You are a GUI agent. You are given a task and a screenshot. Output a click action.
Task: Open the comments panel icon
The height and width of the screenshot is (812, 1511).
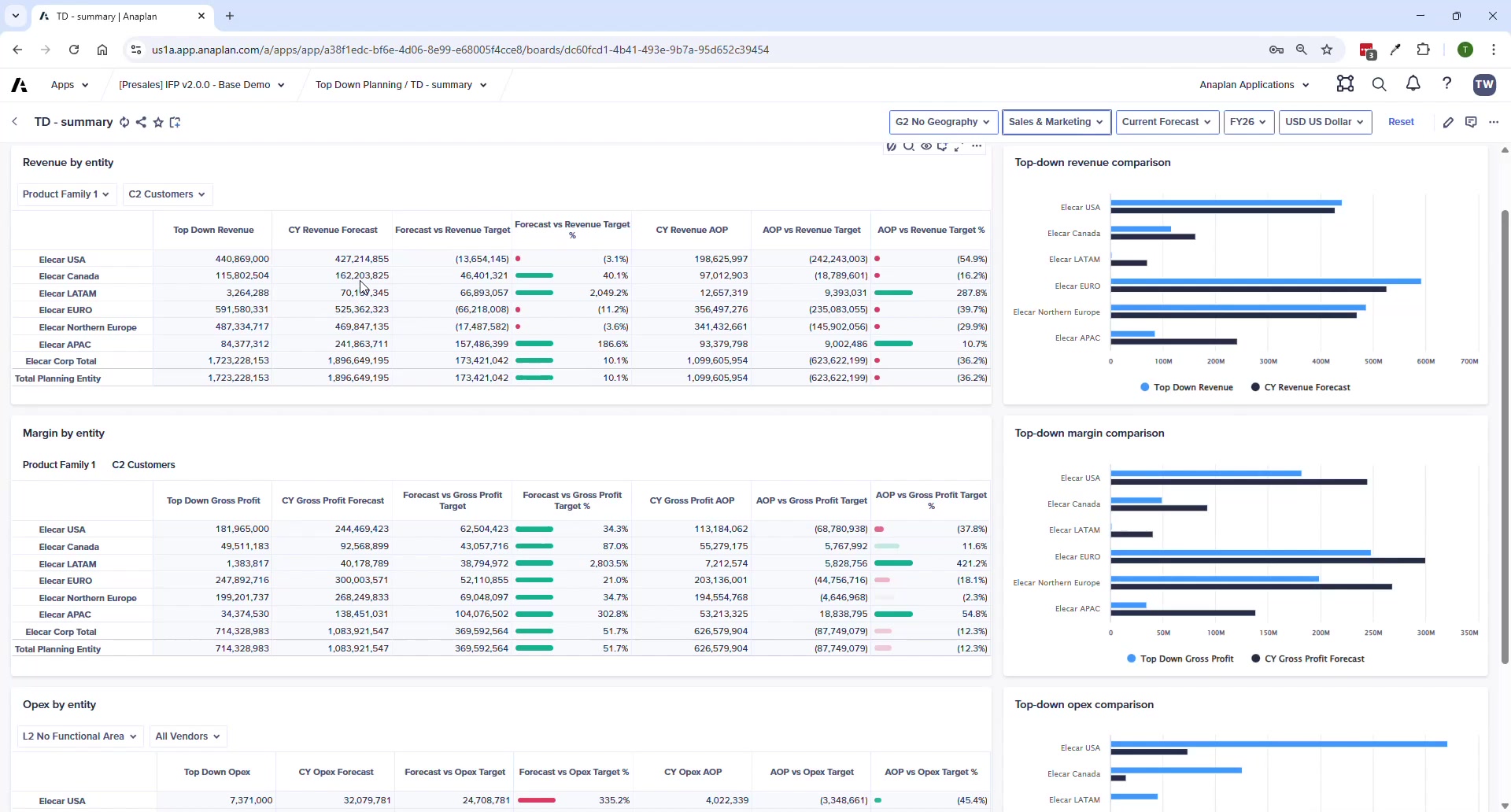[1472, 122]
